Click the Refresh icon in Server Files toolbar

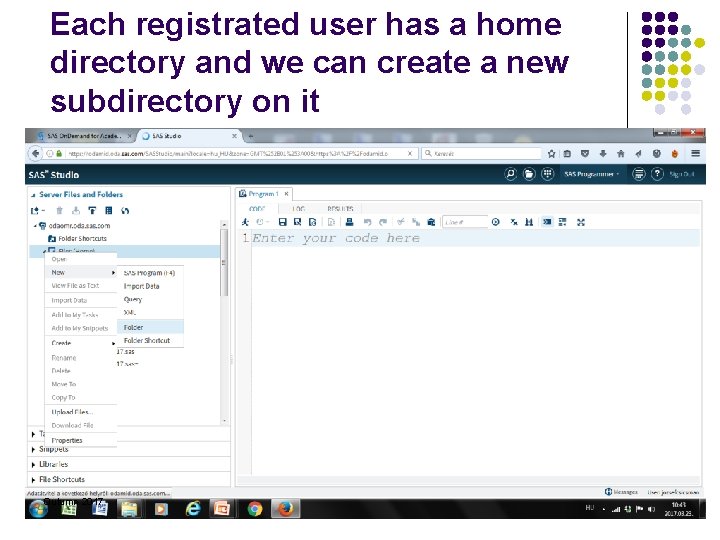tap(125, 211)
